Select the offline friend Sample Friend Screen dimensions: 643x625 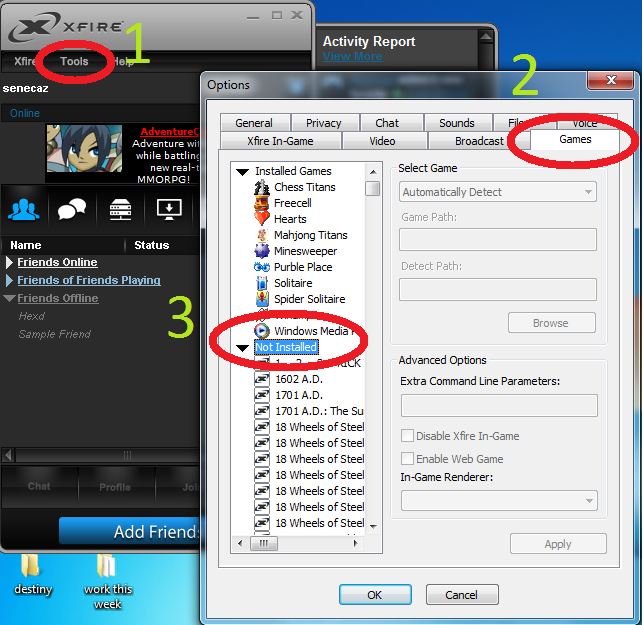[x=55, y=334]
